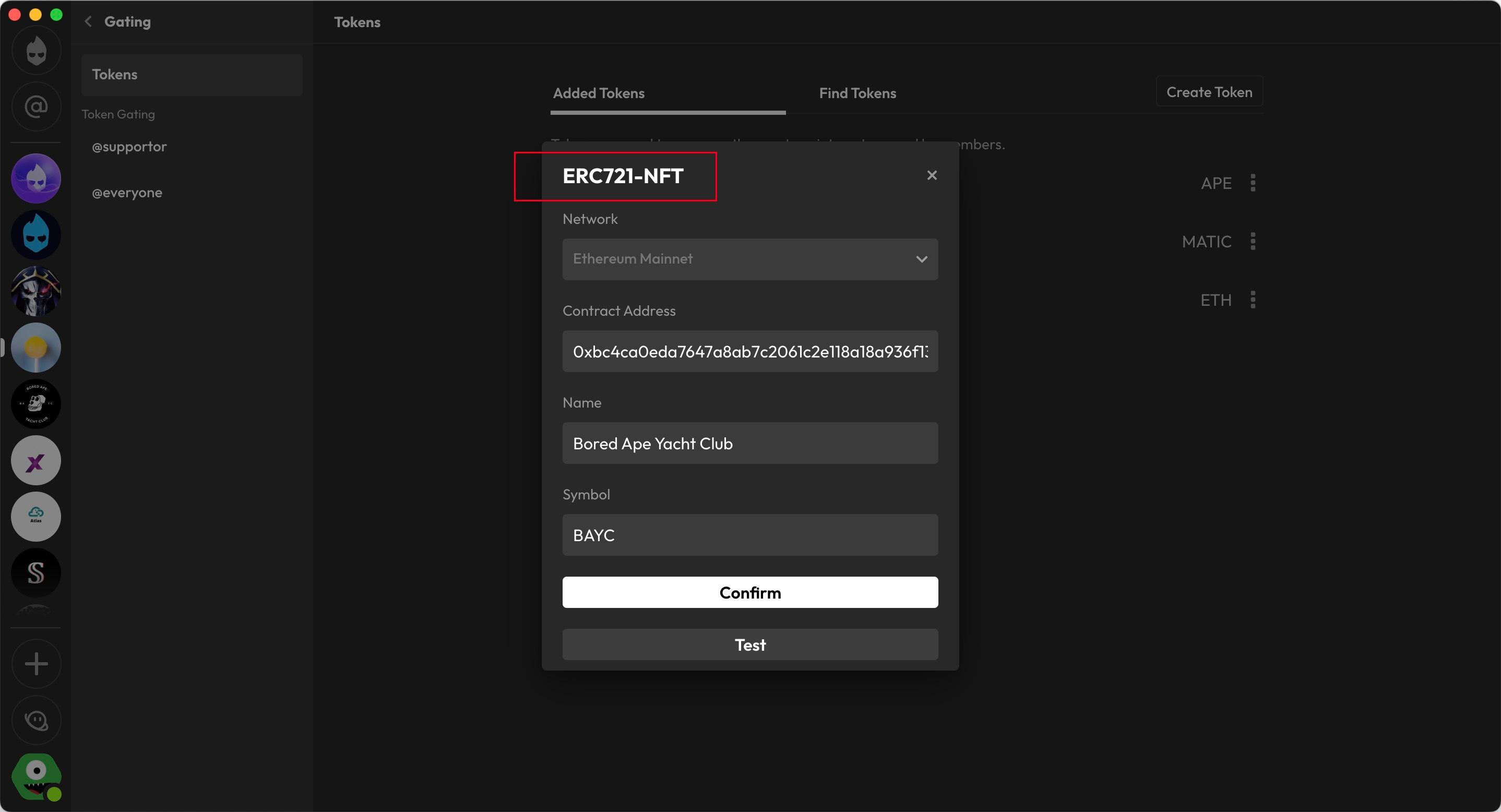This screenshot has width=1501, height=812.
Task: Select Tokens in the sidebar
Action: pos(192,75)
